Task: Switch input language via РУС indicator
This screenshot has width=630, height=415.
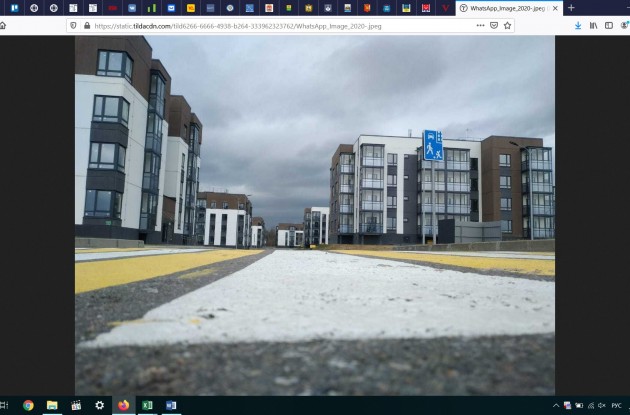Action: [615, 405]
